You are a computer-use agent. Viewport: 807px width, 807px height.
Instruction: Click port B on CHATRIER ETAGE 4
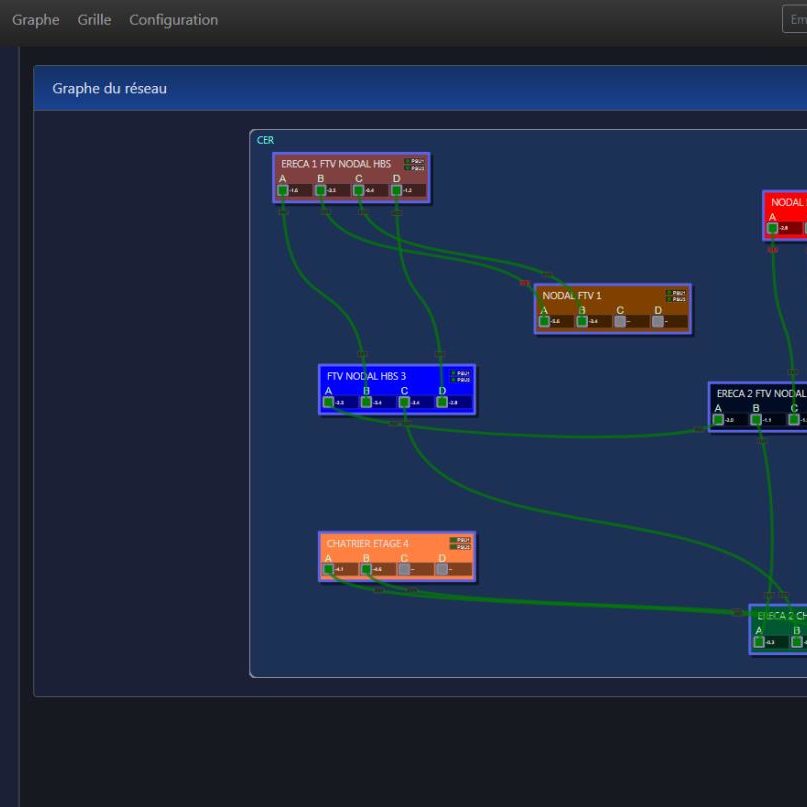[x=366, y=569]
